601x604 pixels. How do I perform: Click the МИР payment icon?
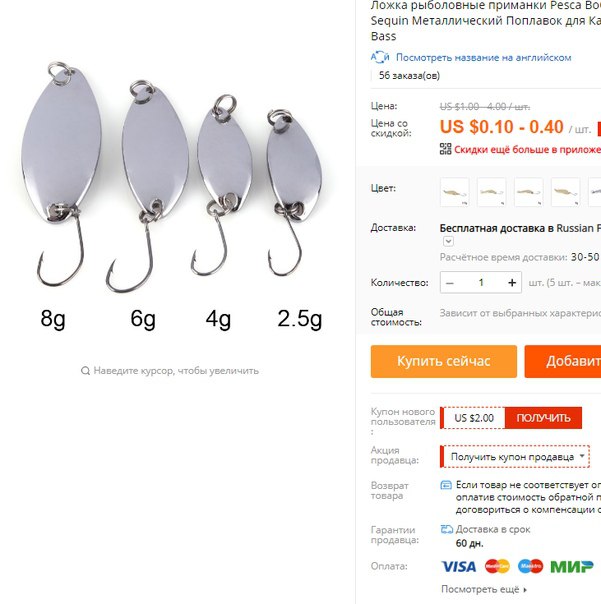[572, 567]
